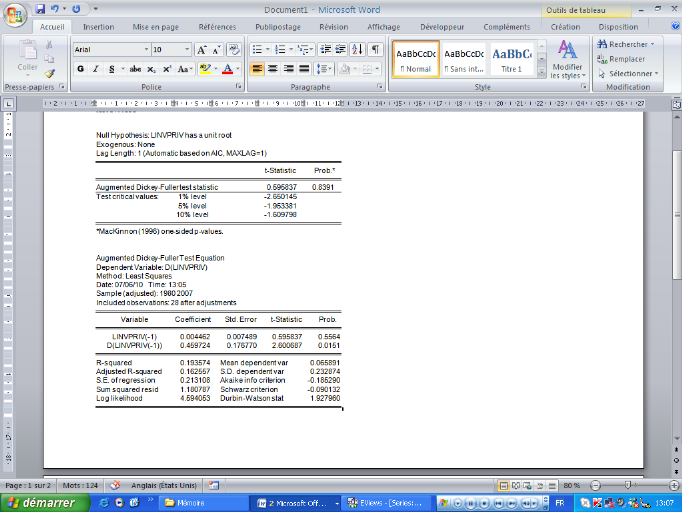
Task: Toggle italic formatting (I)
Action: tap(95, 69)
